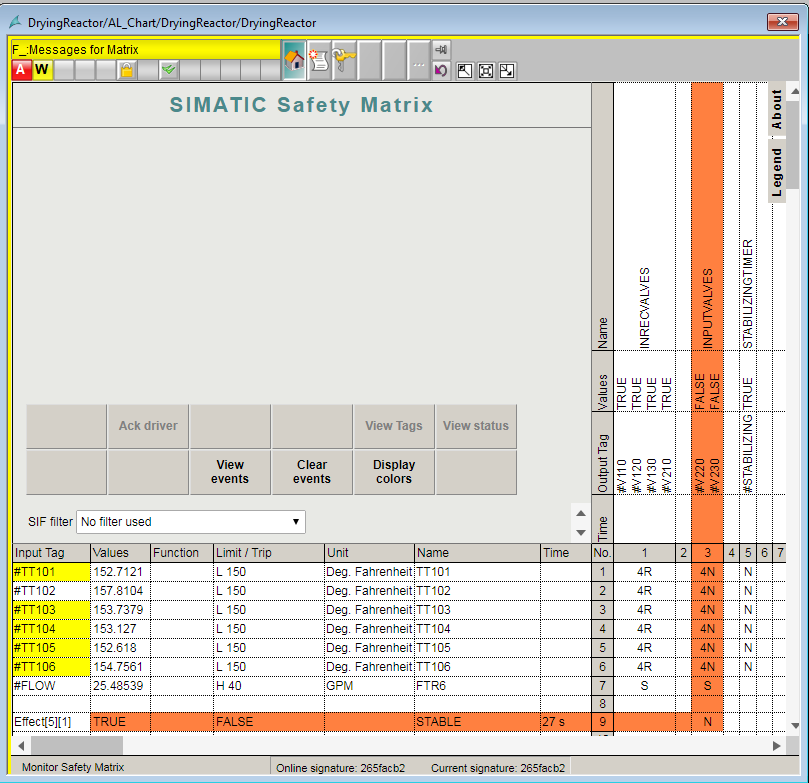Close the DryingReactor window
This screenshot has width=809, height=783.
click(782, 22)
